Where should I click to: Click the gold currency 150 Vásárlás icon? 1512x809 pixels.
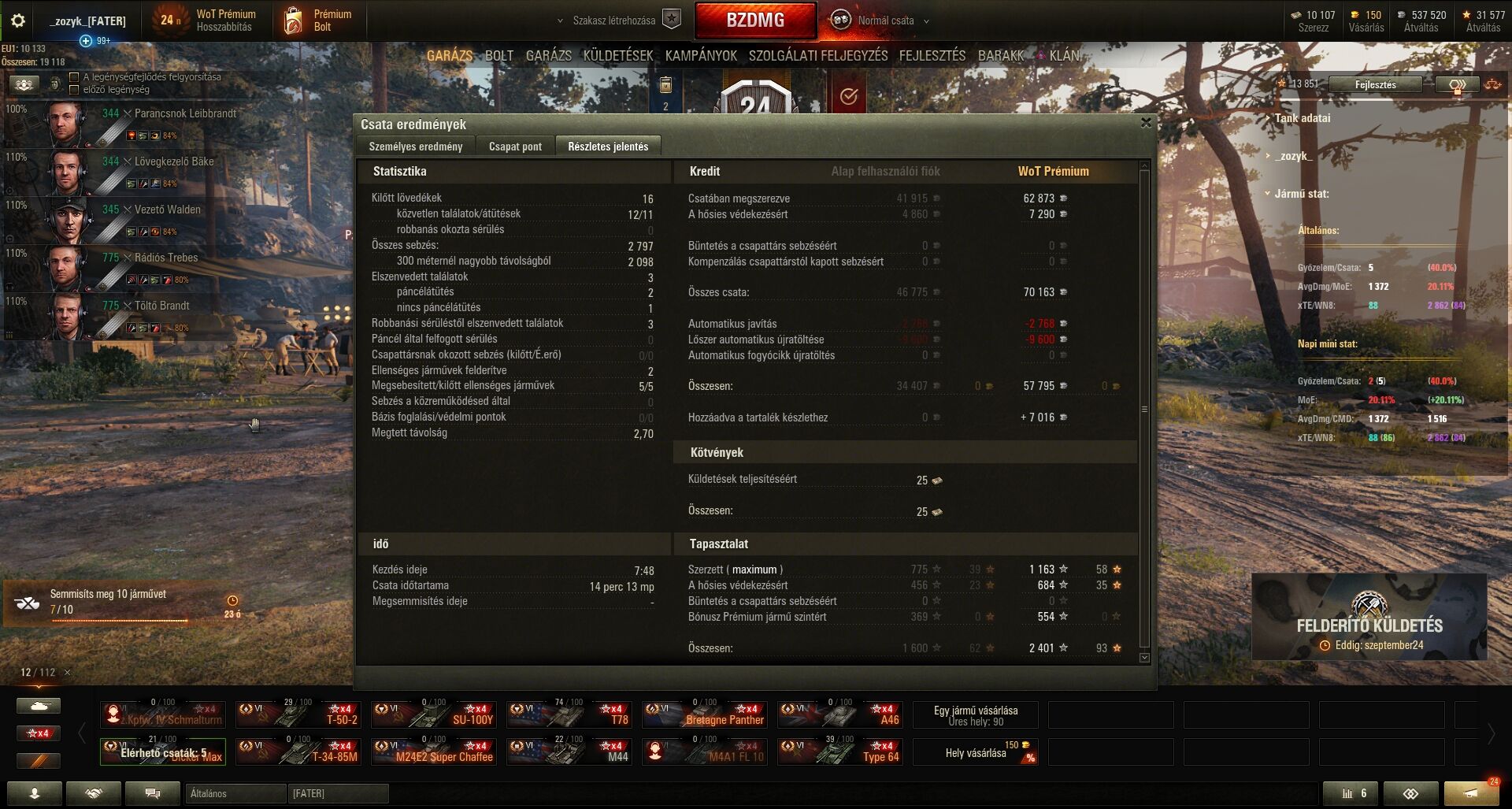click(1366, 20)
